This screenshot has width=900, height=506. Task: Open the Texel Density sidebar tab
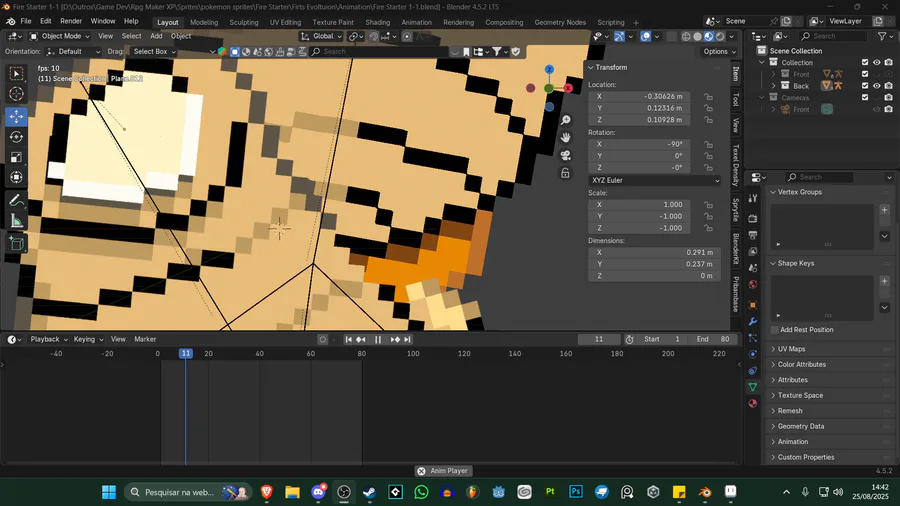pyautogui.click(x=736, y=165)
